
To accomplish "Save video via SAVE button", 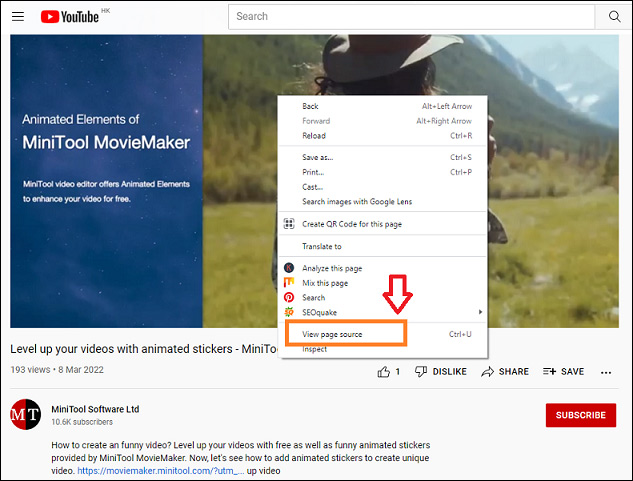I will (x=564, y=372).
